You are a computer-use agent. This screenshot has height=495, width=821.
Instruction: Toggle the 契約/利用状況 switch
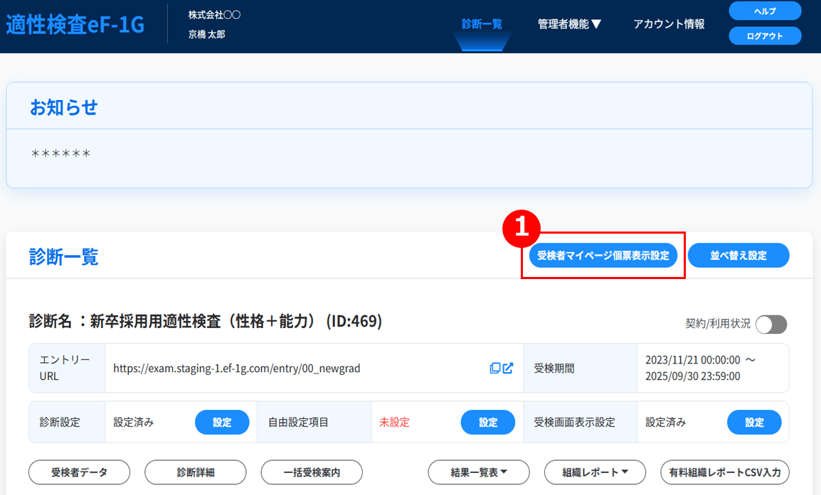click(771, 324)
